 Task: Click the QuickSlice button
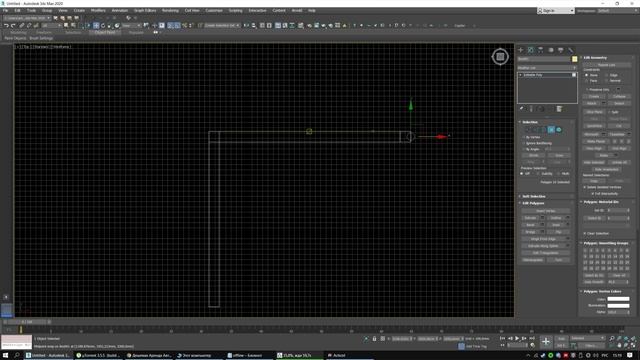pos(594,126)
